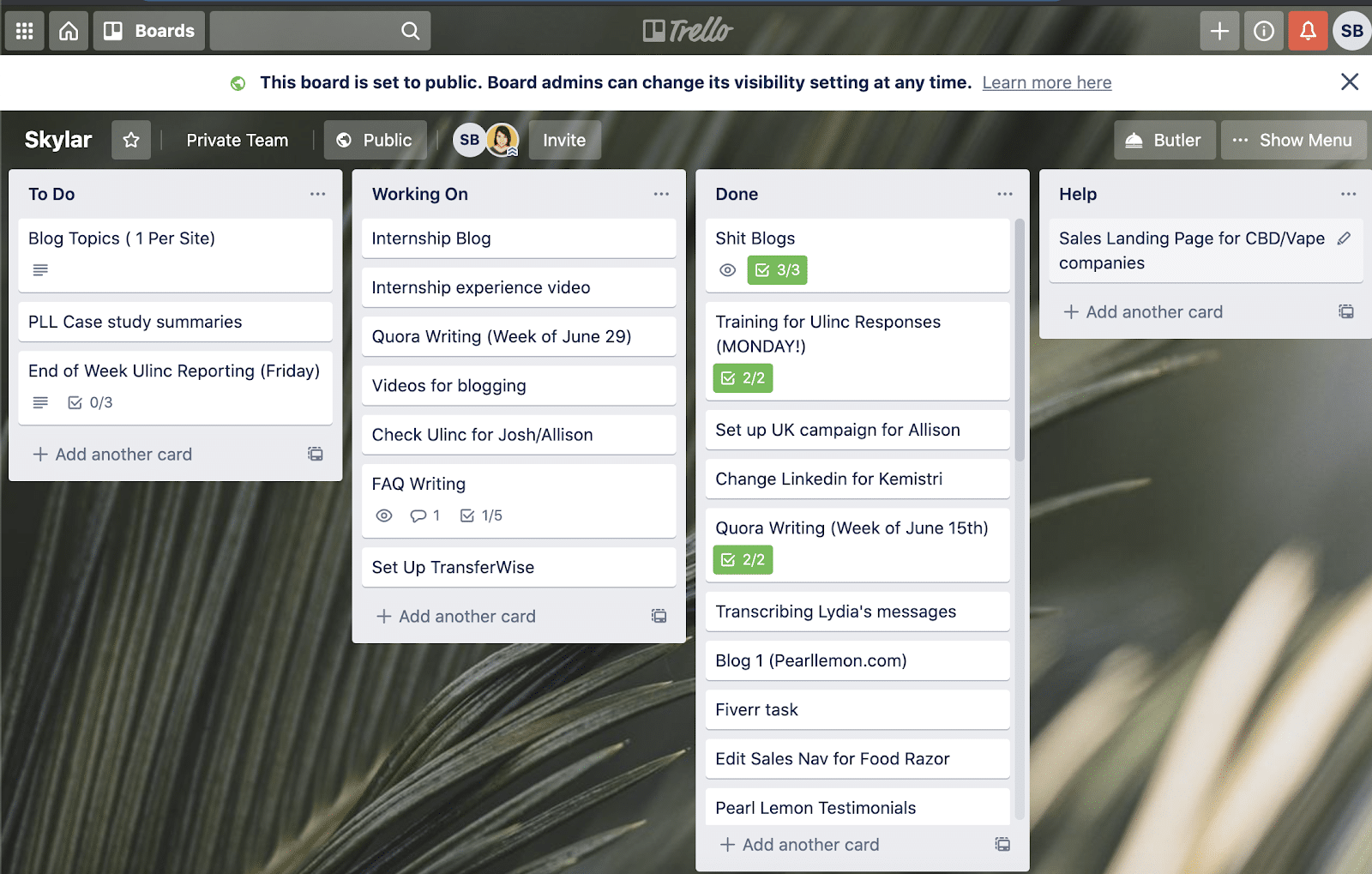Viewport: 1372px width, 874px height.
Task: Open Internship experience video card
Action: pyautogui.click(x=519, y=287)
